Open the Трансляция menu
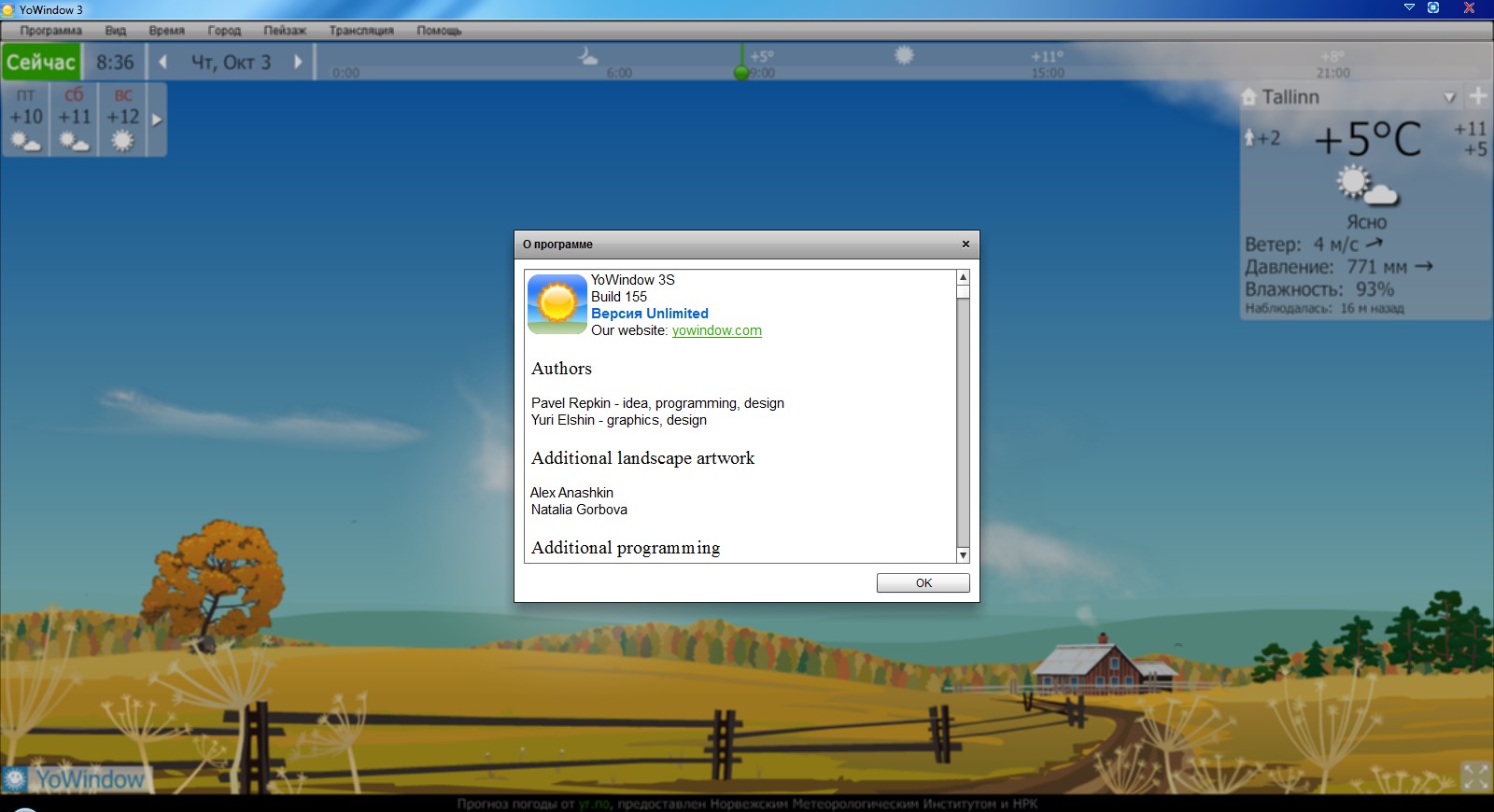This screenshot has width=1494, height=812. click(361, 31)
